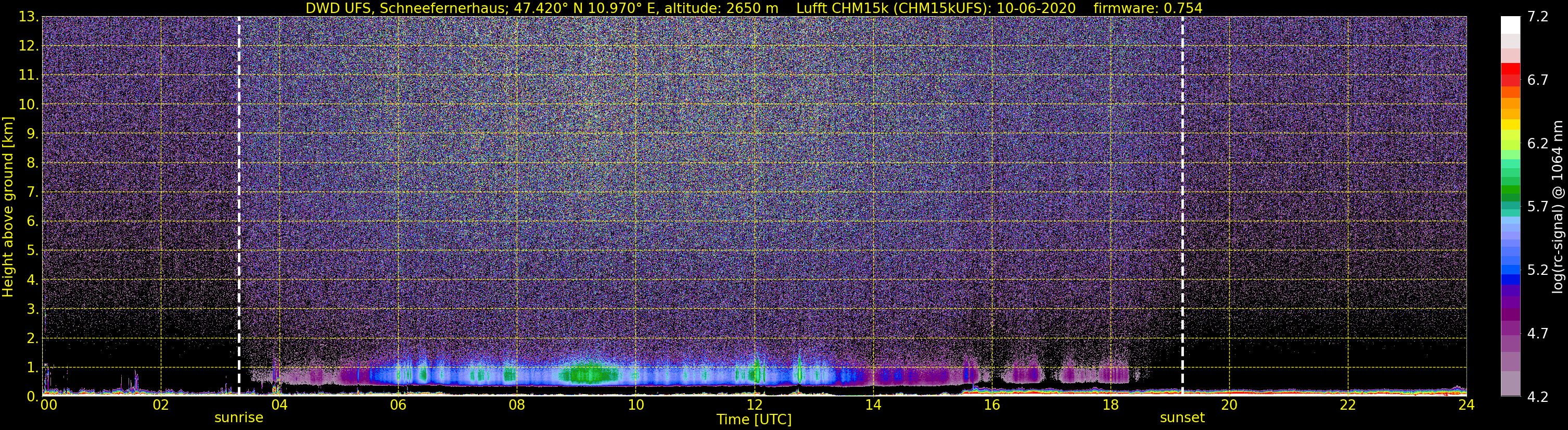Select the 'sunset' label below the time axis

click(1182, 418)
